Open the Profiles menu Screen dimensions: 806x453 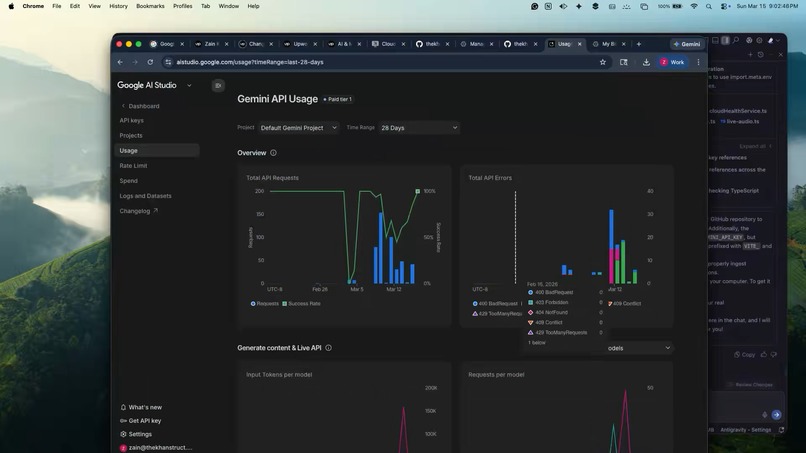coord(182,6)
